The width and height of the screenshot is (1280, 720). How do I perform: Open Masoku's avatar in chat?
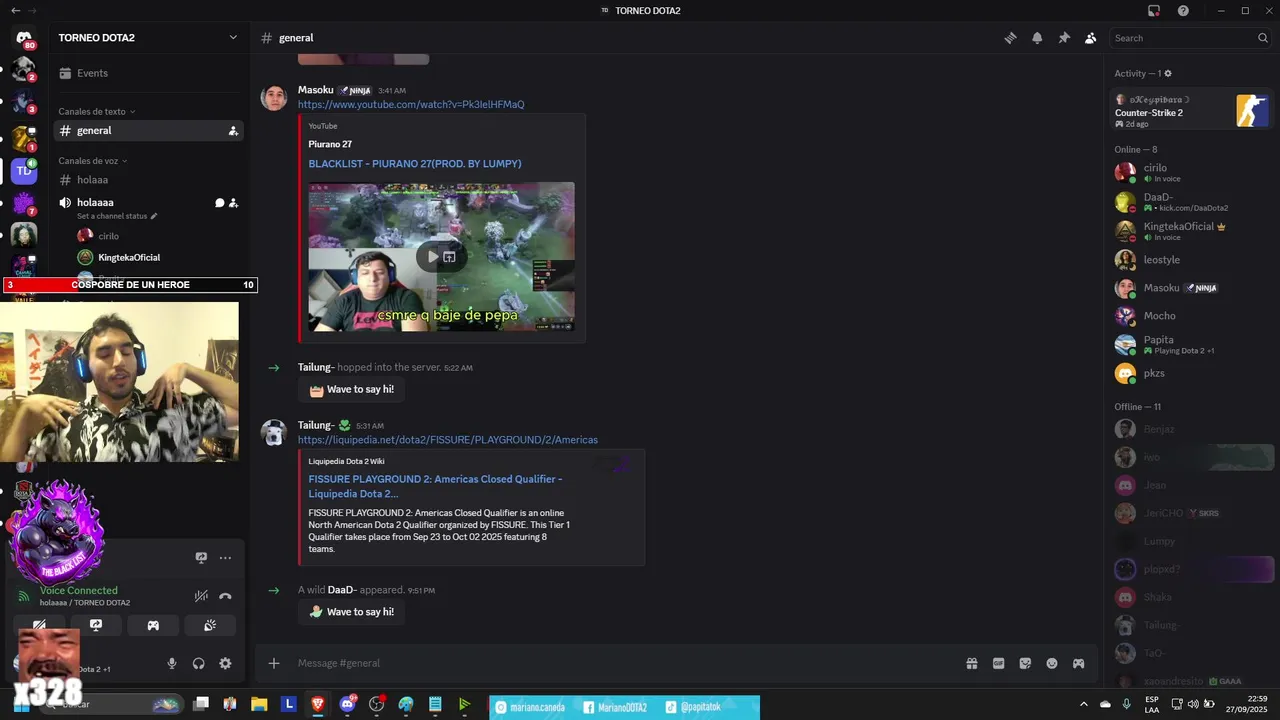(274, 98)
